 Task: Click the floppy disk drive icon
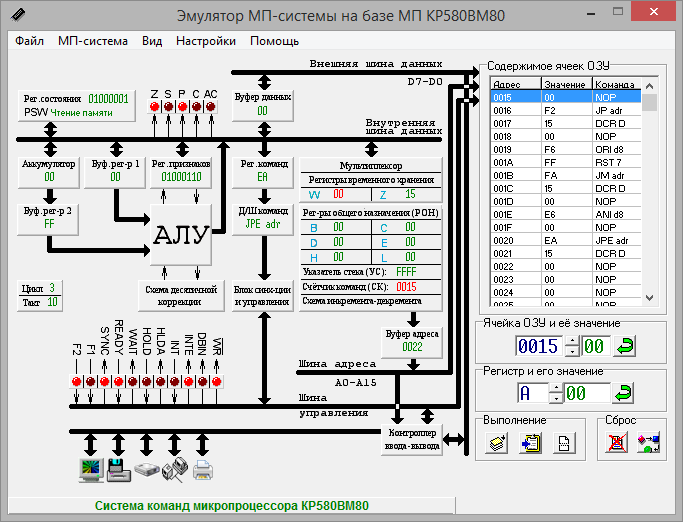coord(118,470)
